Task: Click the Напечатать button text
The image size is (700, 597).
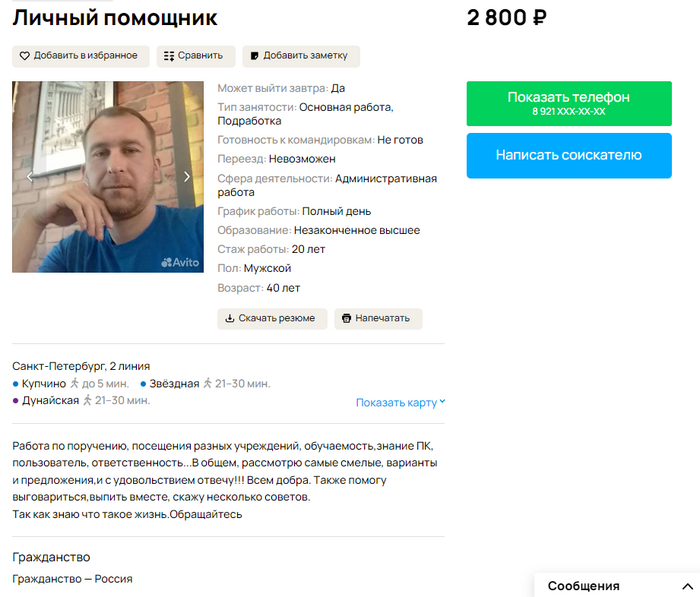Action: pyautogui.click(x=383, y=318)
